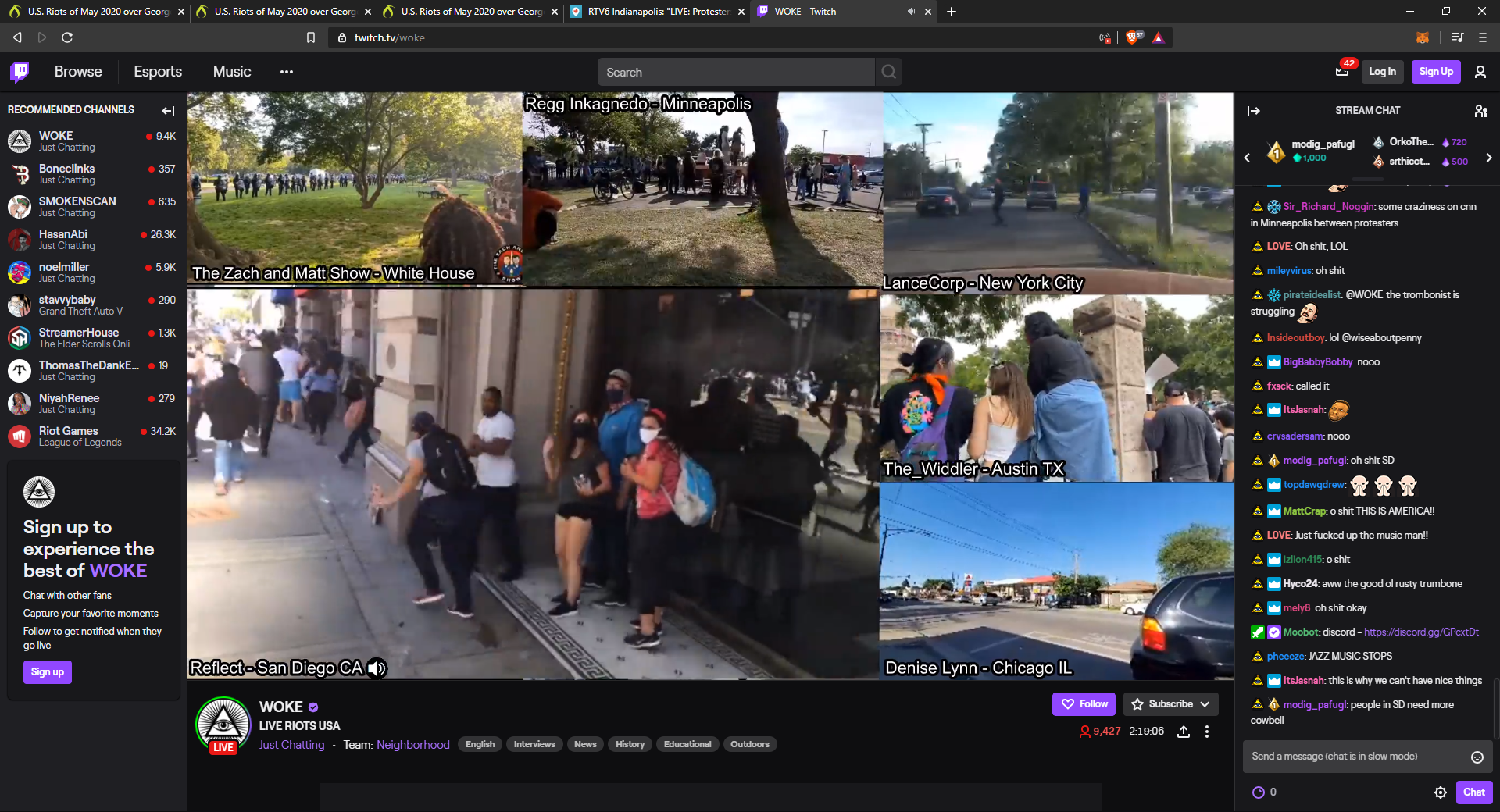Collapse the stream chat panel

coord(1254,111)
